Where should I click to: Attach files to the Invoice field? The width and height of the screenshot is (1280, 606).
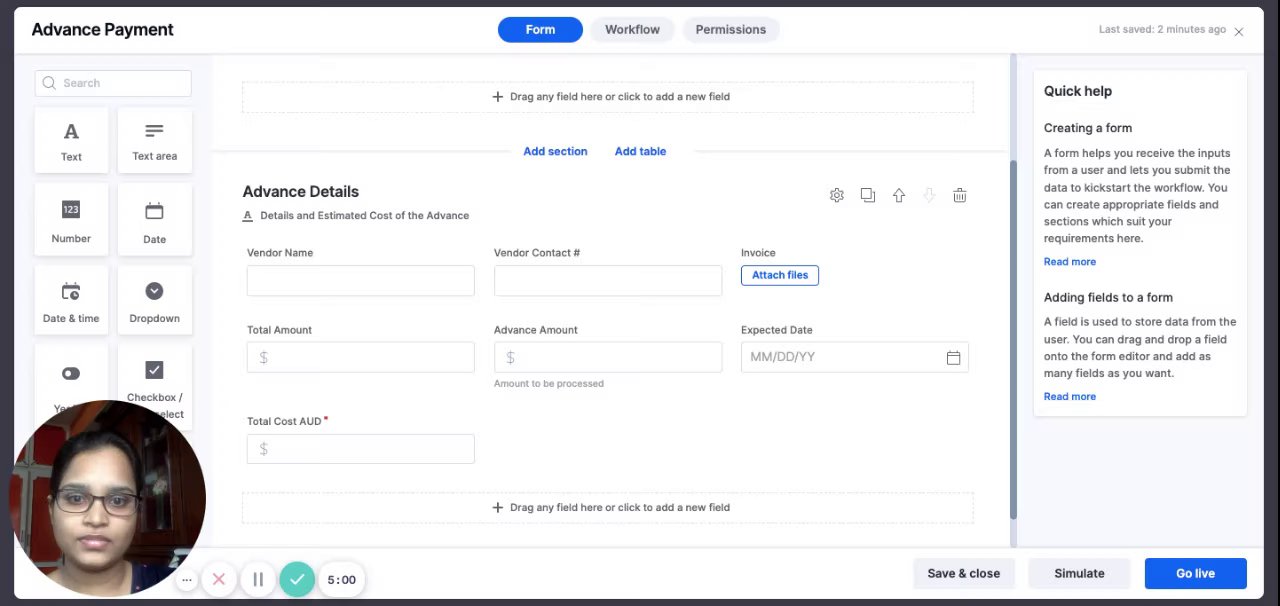780,275
